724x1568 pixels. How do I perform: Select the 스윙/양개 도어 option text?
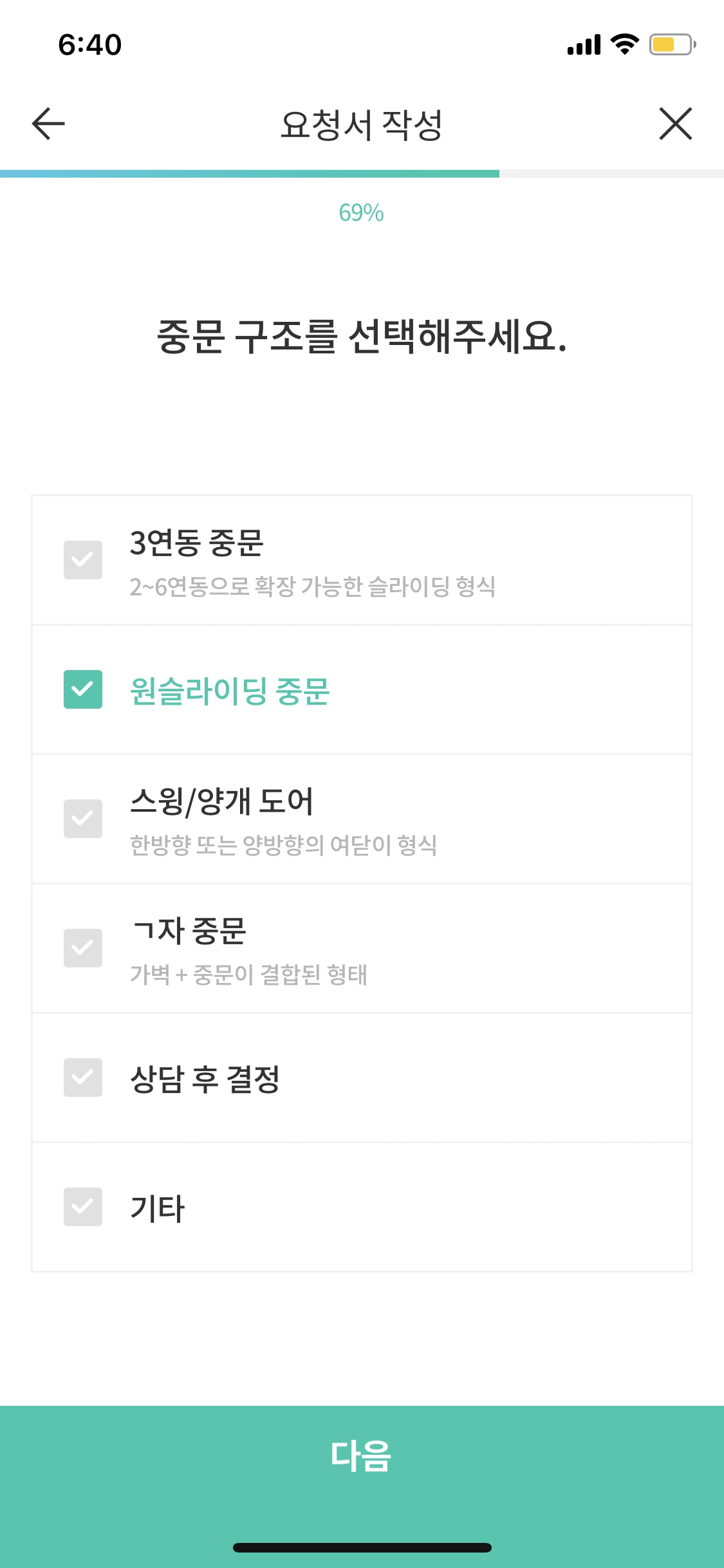click(221, 801)
